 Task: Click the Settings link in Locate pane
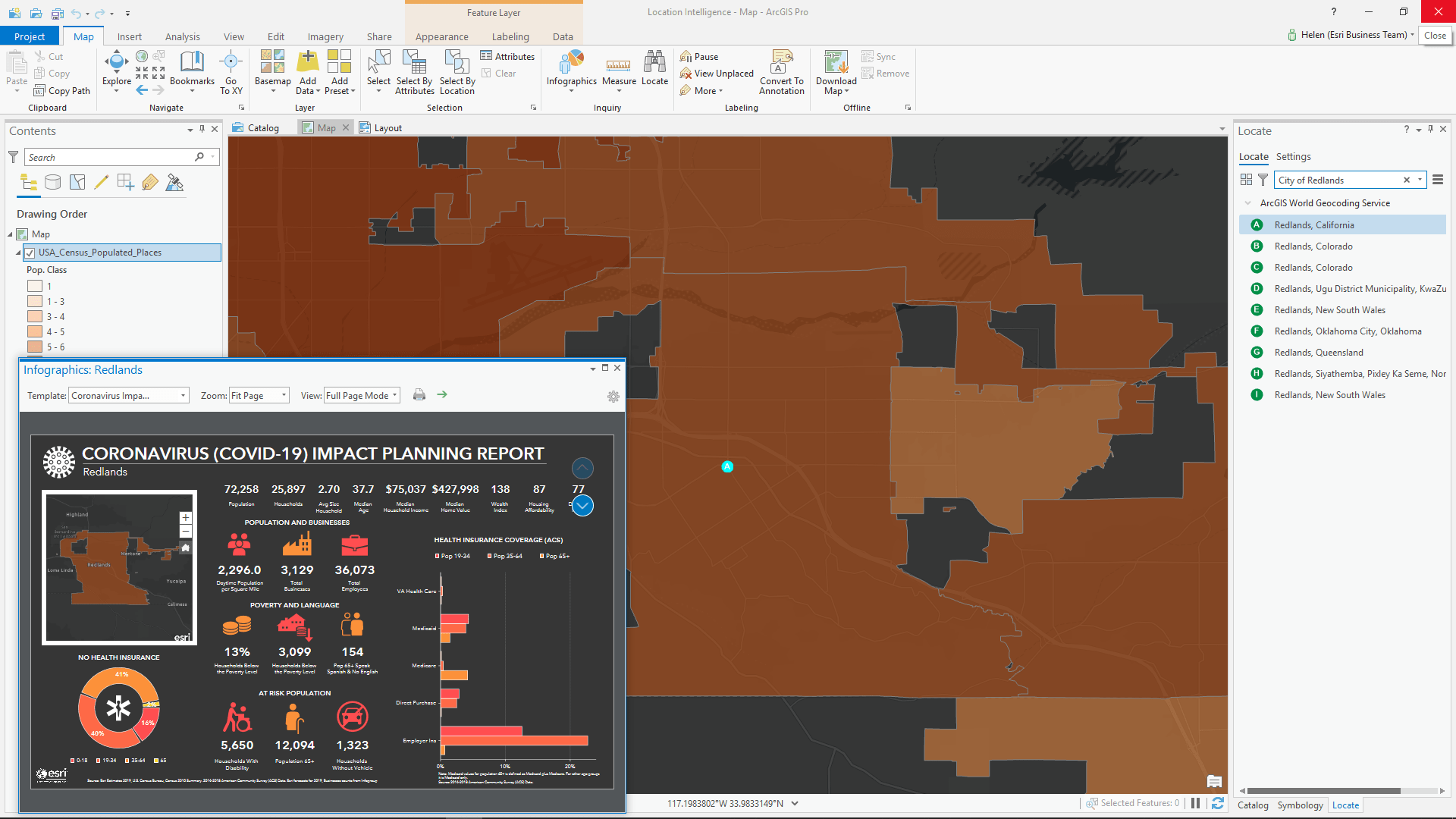(1293, 157)
